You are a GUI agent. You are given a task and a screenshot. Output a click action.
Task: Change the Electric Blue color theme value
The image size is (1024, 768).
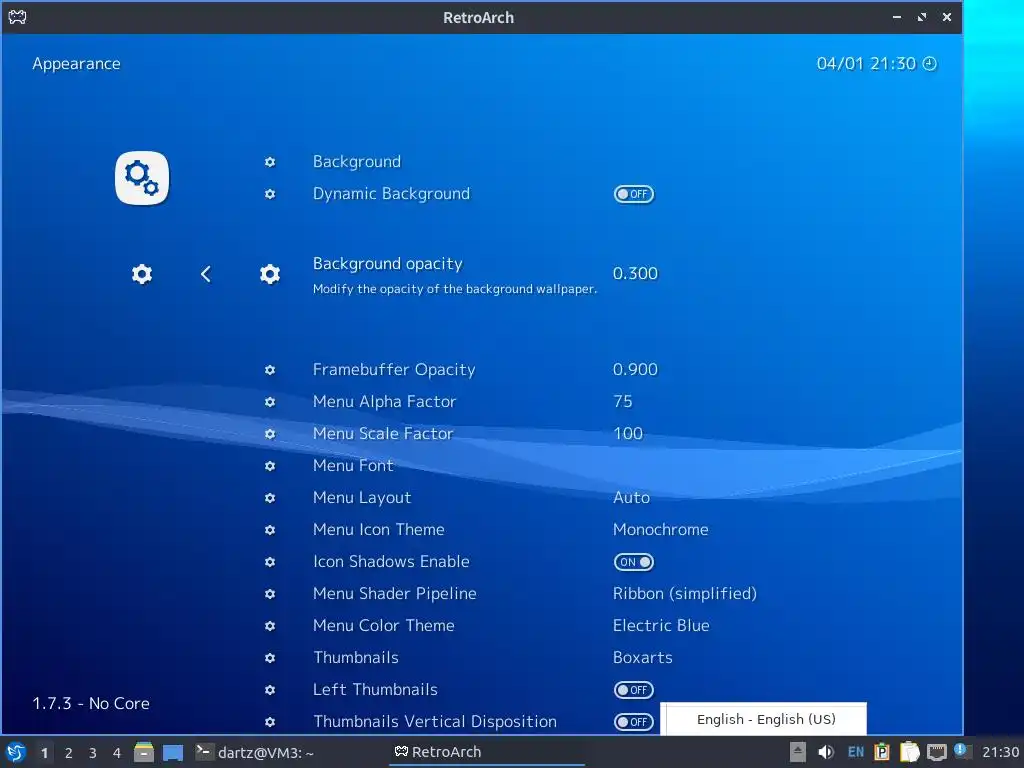661,626
